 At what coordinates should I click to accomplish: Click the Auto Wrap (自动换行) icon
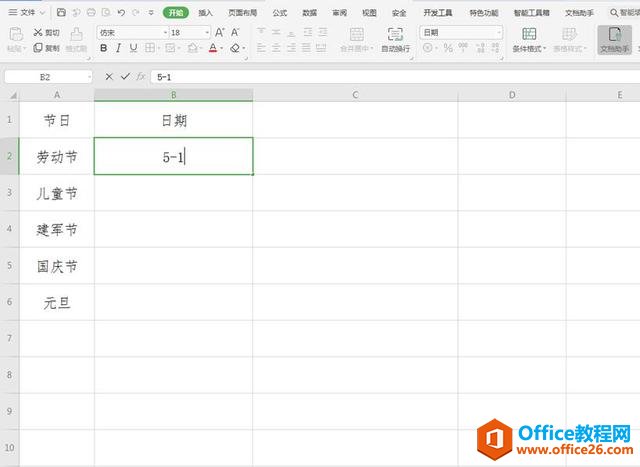pos(395,35)
